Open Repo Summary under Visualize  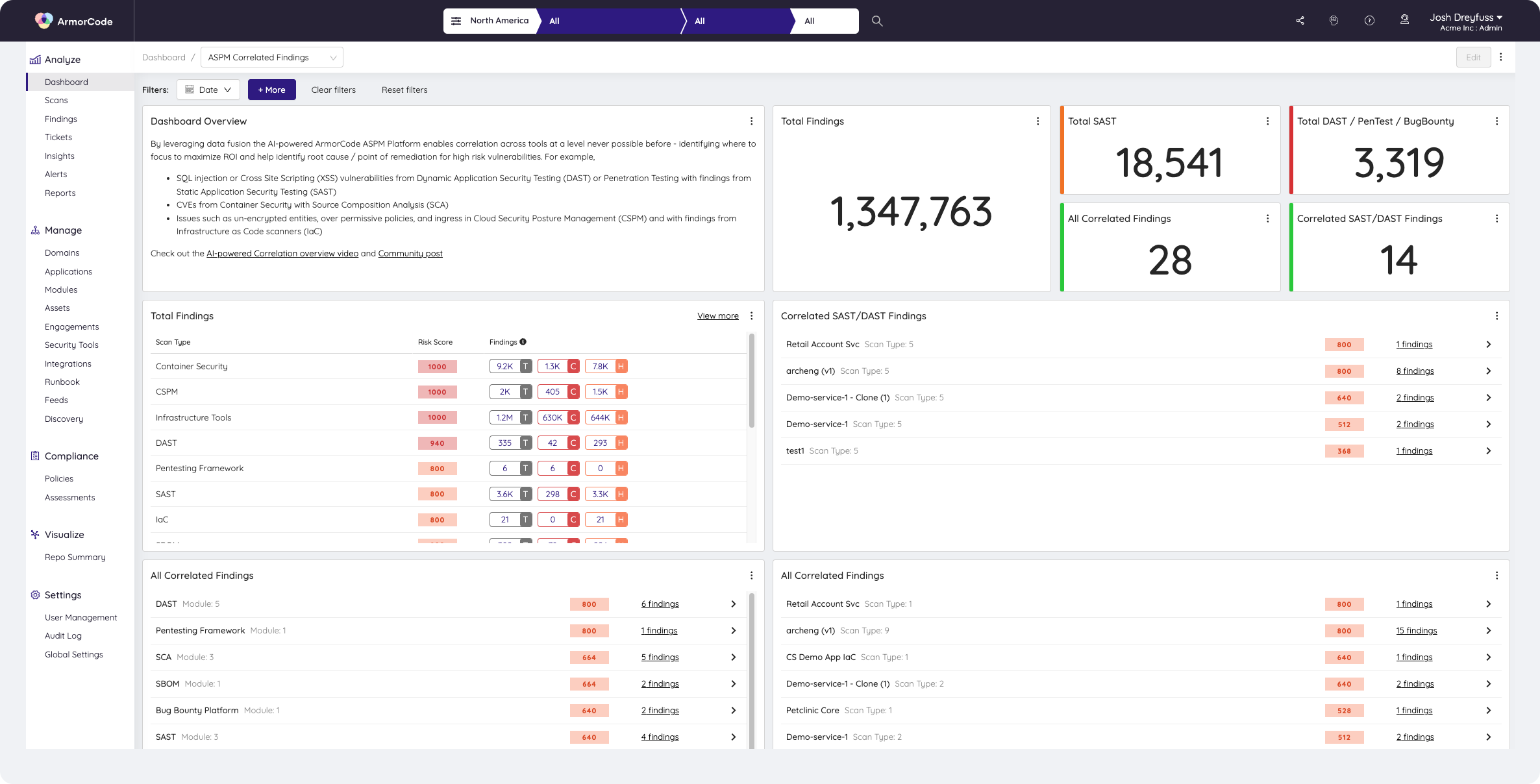(75, 557)
